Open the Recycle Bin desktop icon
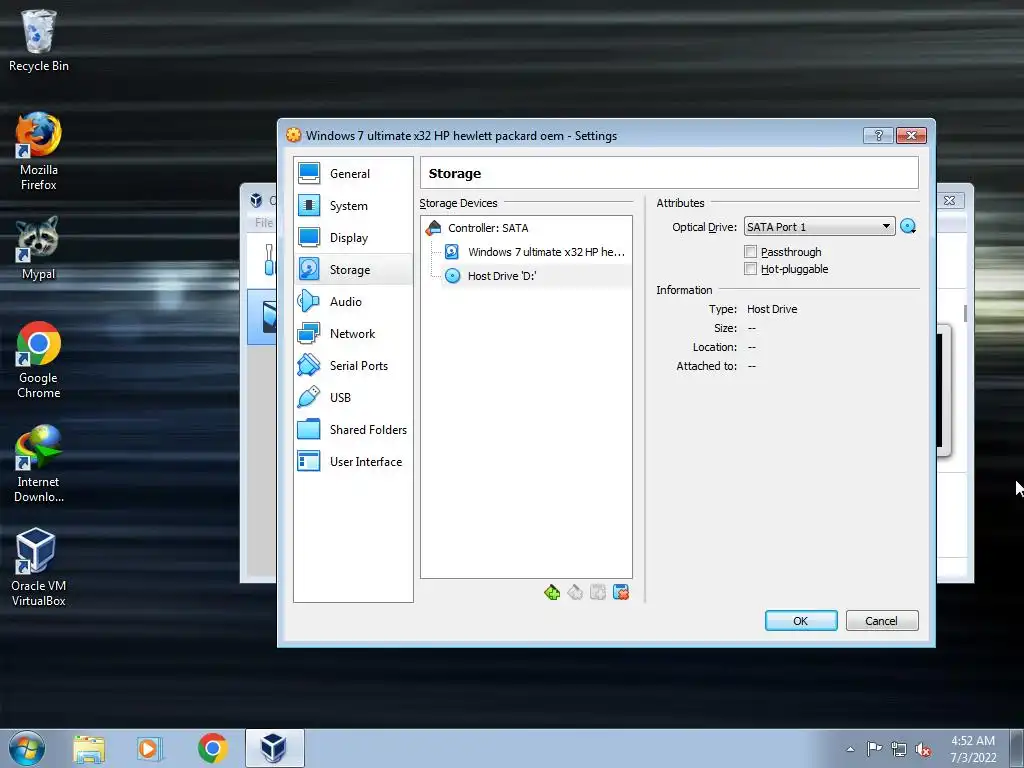1024x768 pixels. click(x=39, y=40)
